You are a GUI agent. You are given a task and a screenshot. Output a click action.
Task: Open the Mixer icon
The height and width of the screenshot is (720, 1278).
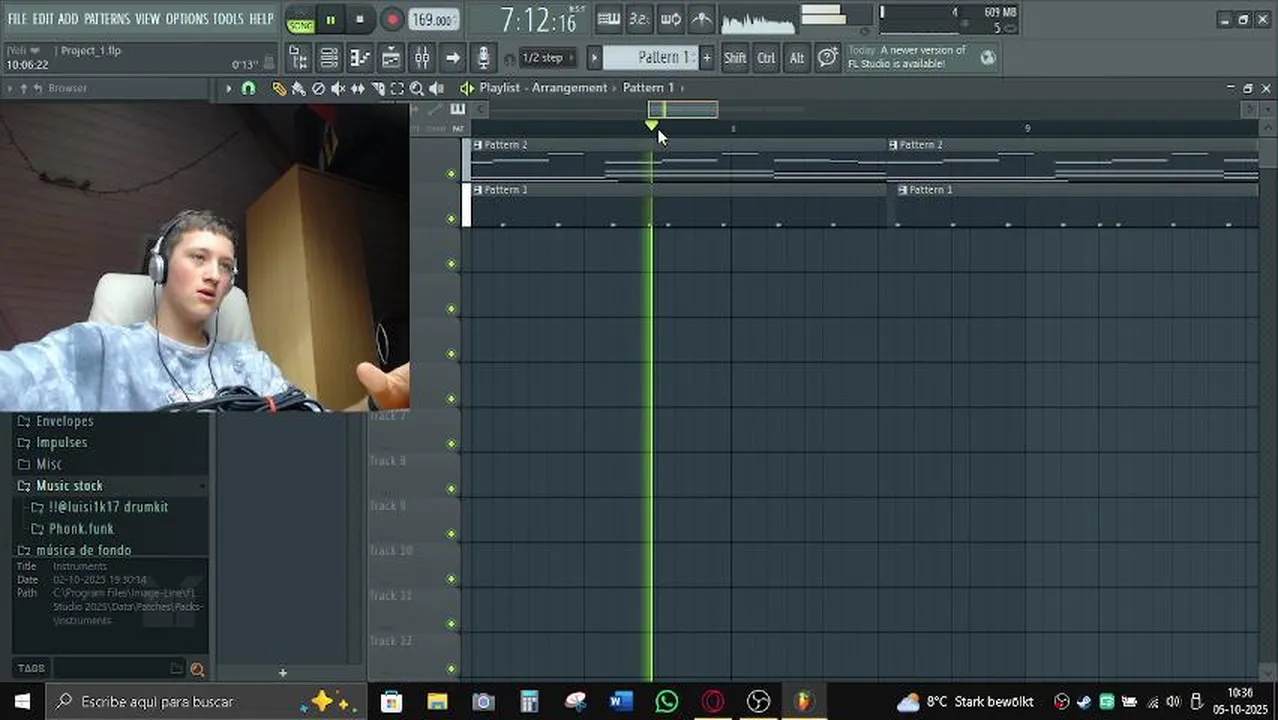(422, 58)
